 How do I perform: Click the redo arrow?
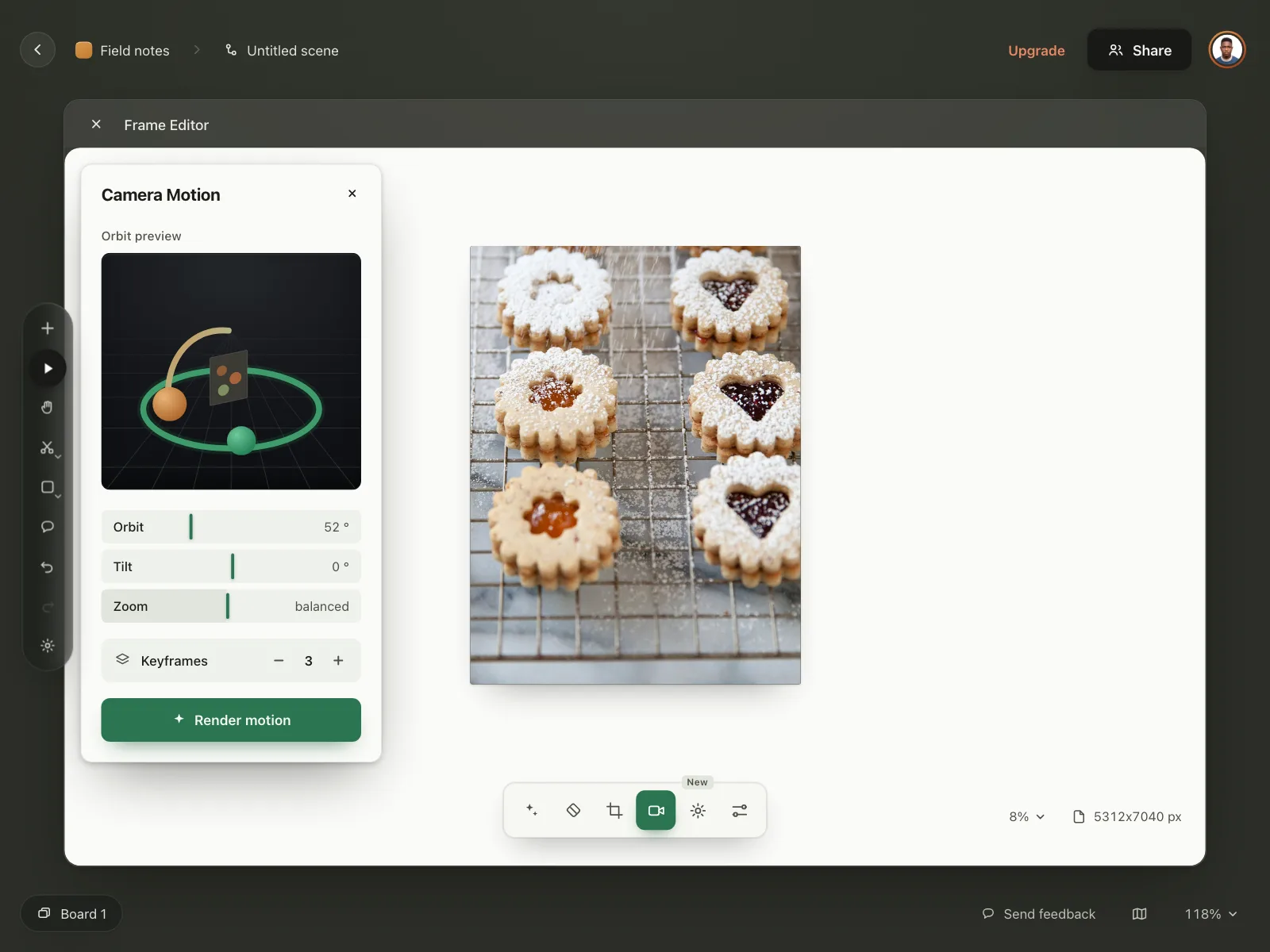tap(48, 607)
